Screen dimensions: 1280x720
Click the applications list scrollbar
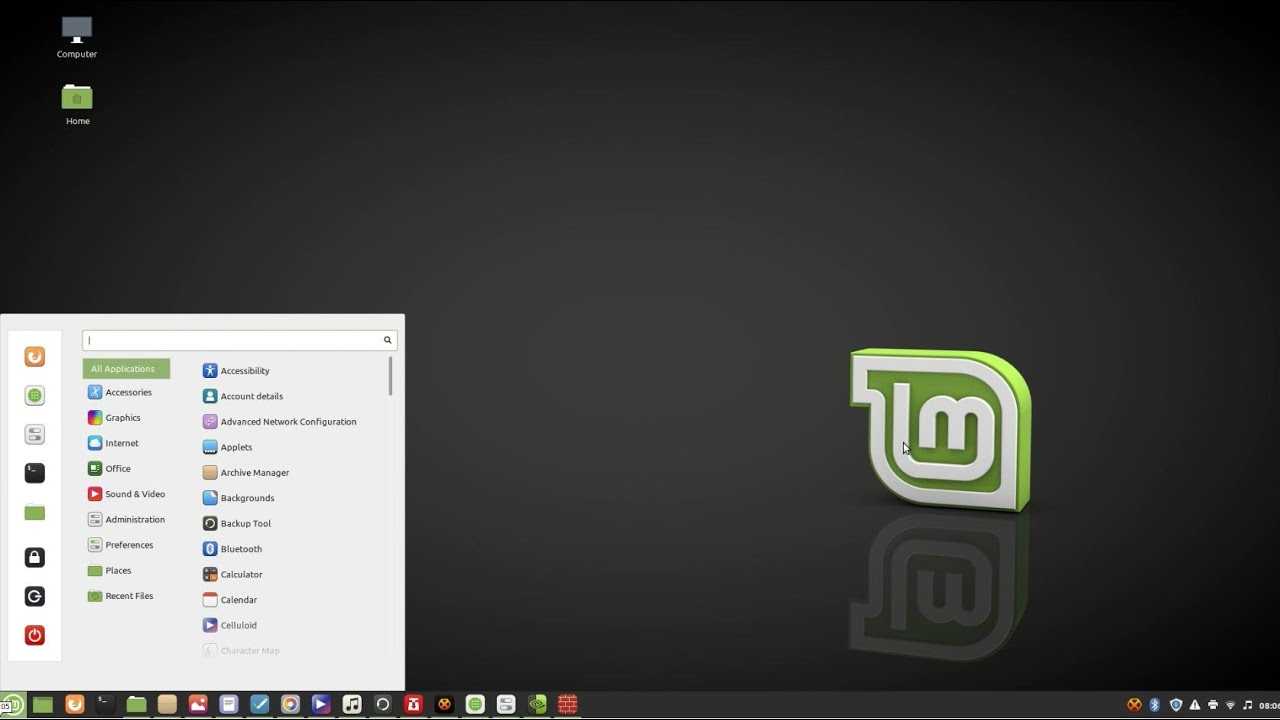point(390,377)
